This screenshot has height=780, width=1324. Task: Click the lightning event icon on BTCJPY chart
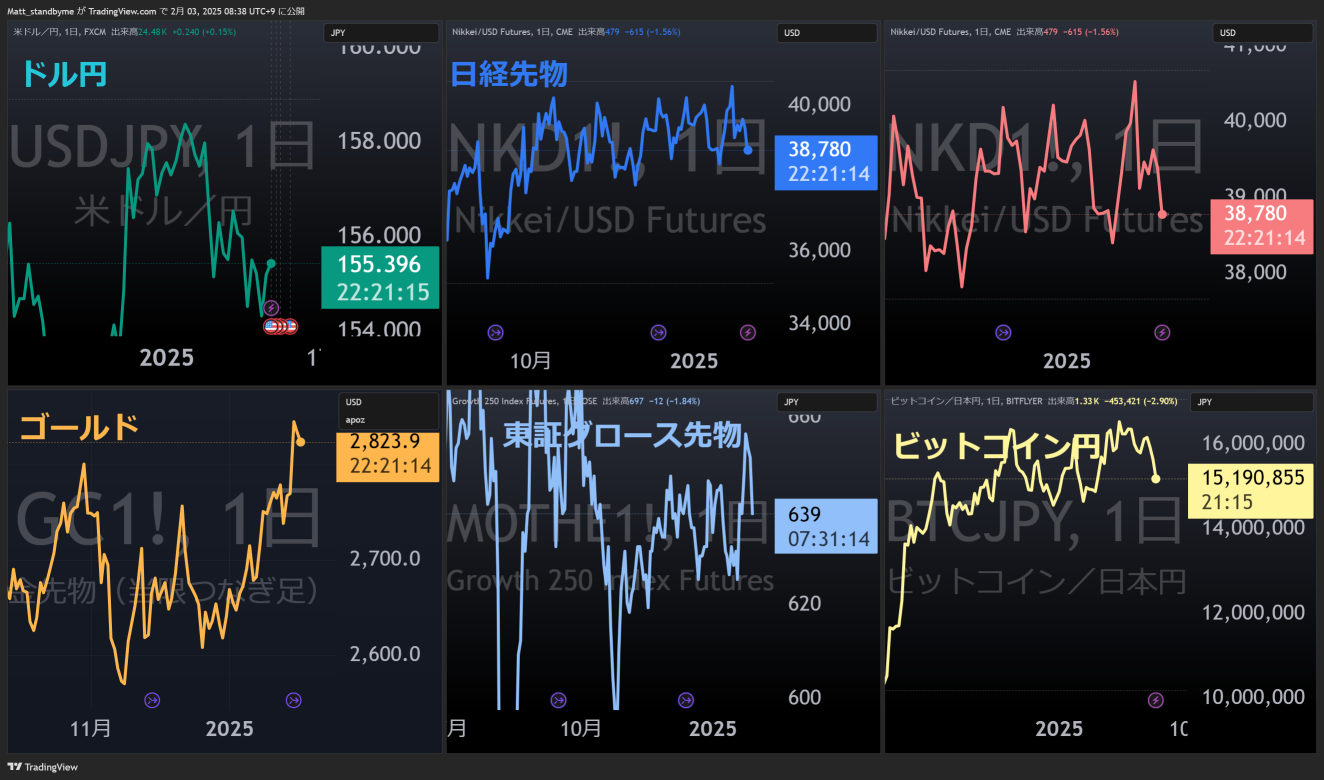(x=1156, y=699)
